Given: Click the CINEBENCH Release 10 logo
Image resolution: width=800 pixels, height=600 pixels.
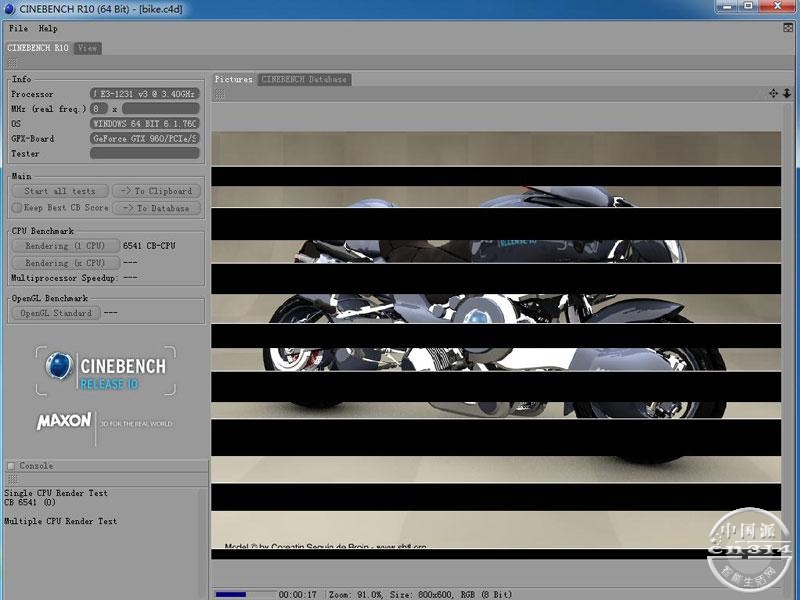Looking at the screenshot, I should tap(106, 372).
